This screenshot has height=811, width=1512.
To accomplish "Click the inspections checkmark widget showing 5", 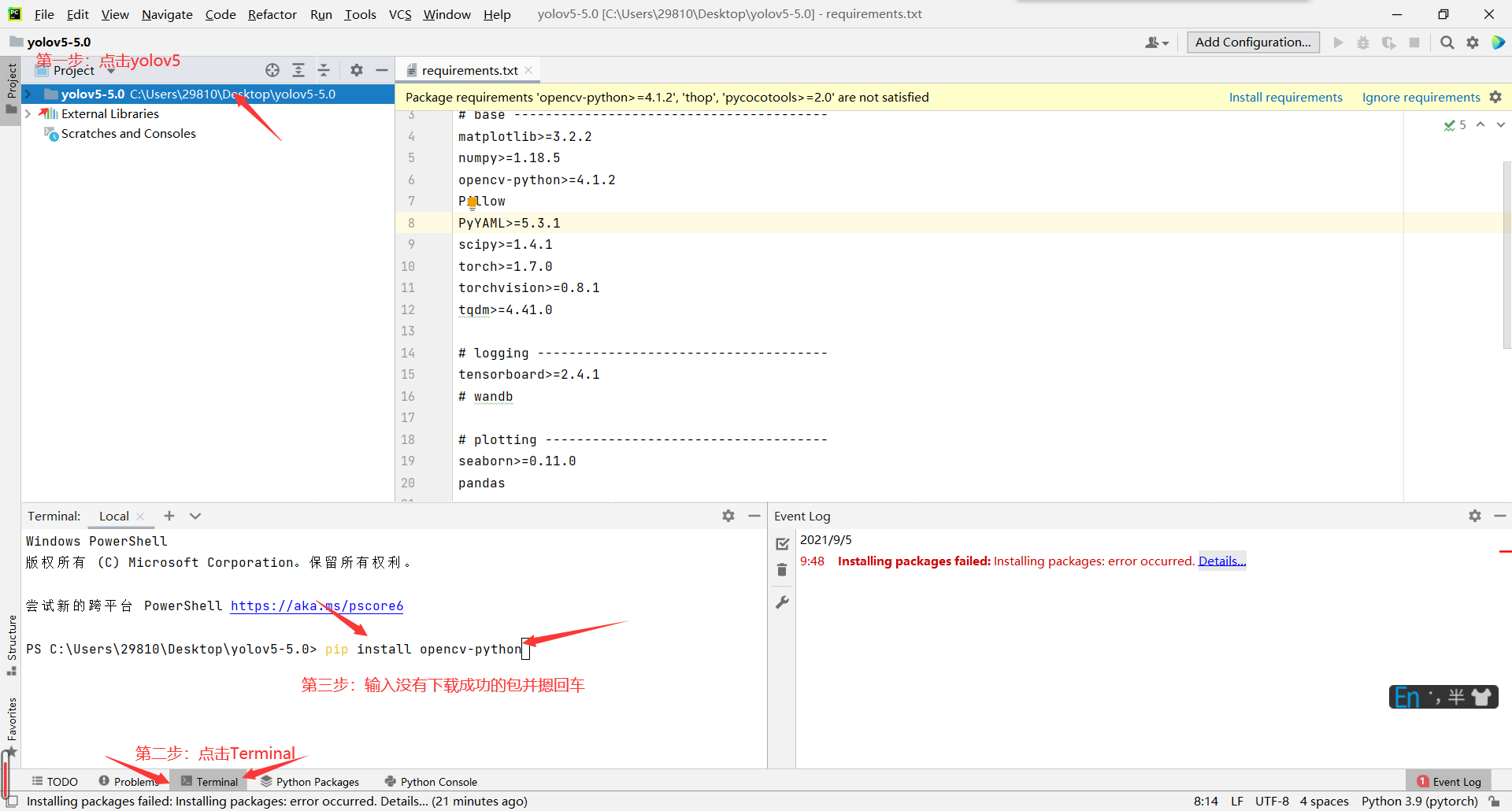I will [x=1455, y=125].
